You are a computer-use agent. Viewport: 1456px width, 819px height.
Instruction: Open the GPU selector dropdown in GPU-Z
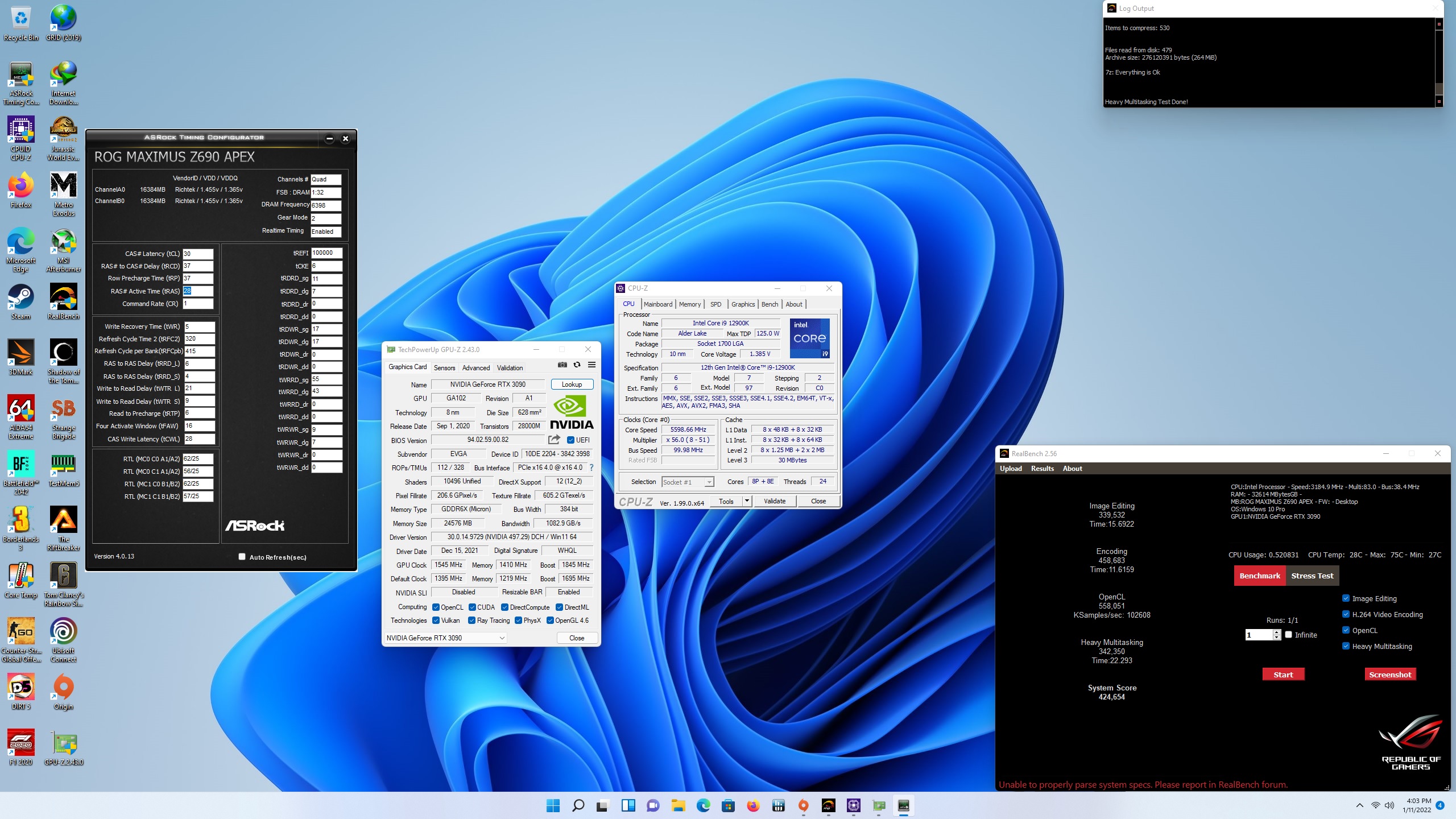[445, 638]
